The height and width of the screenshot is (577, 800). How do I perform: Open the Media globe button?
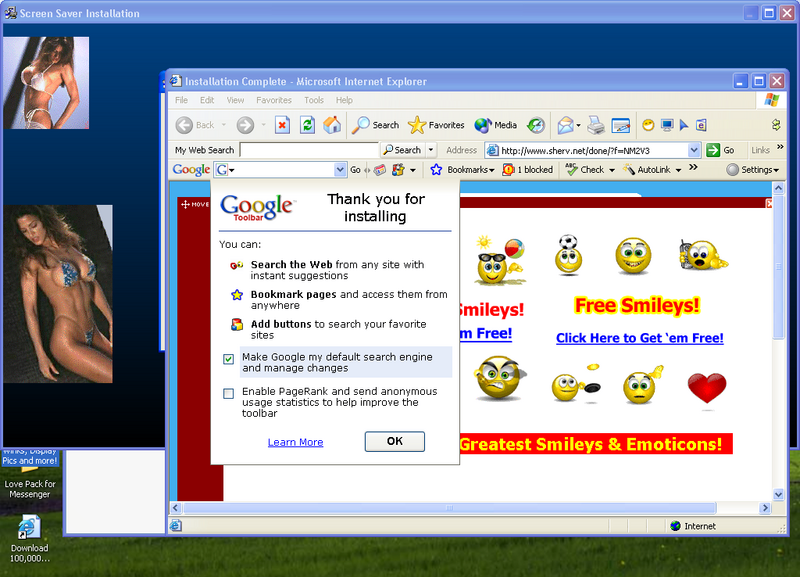coord(495,125)
